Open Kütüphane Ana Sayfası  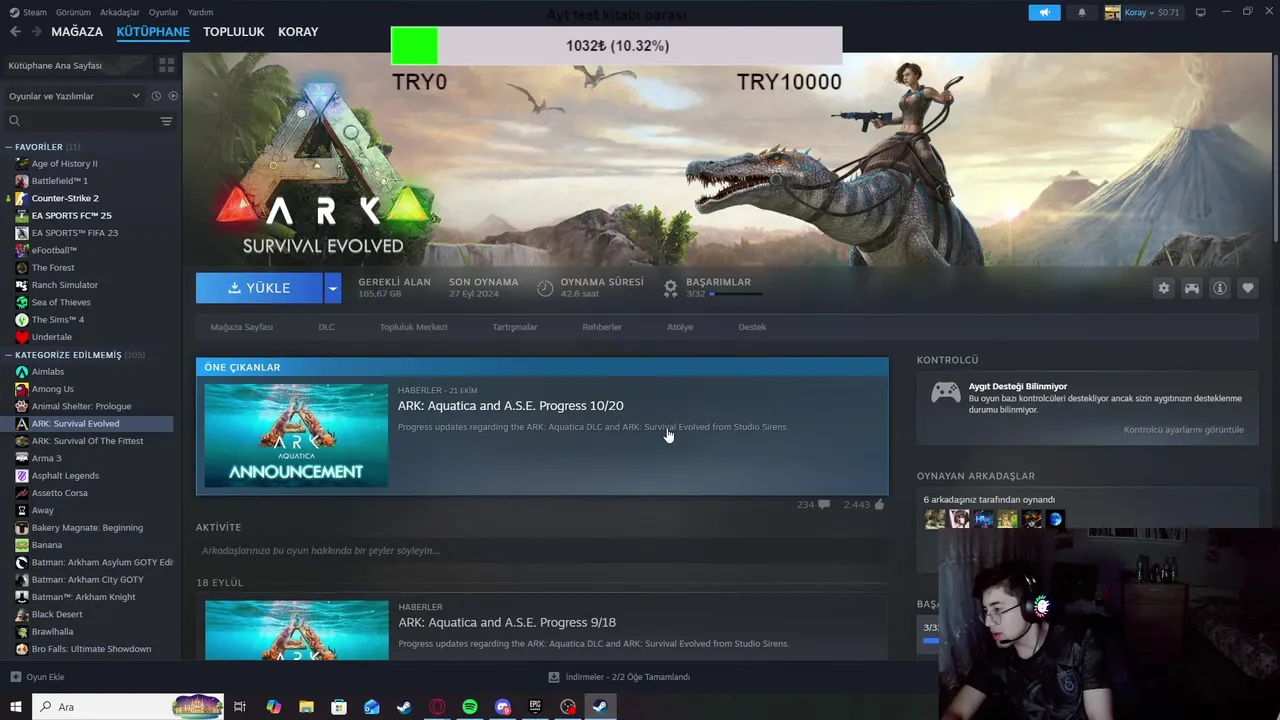coord(55,65)
